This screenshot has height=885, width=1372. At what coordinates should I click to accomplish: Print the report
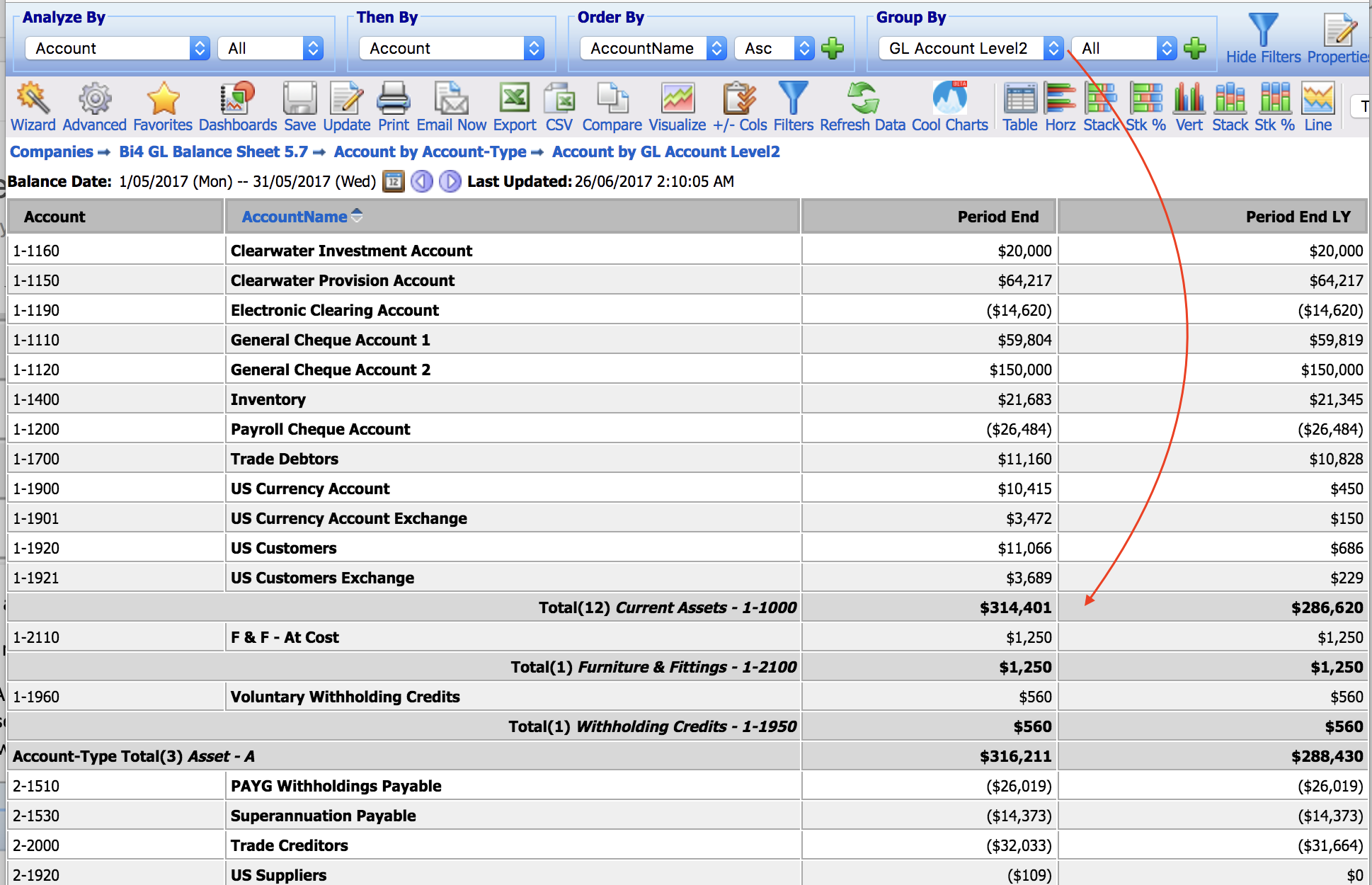click(393, 107)
